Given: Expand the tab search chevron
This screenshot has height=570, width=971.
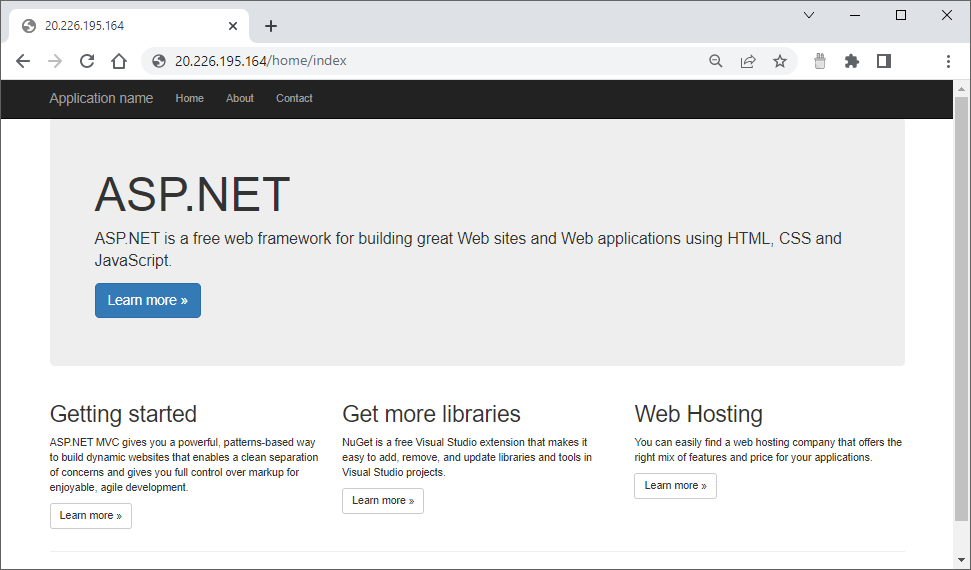Looking at the screenshot, I should click(x=809, y=15).
